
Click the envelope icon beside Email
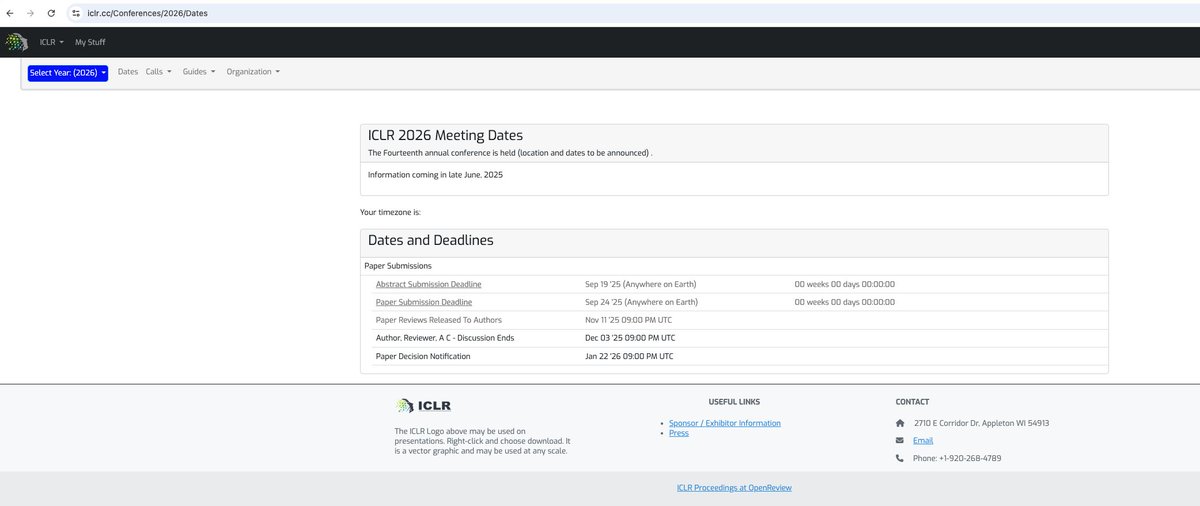(x=900, y=440)
